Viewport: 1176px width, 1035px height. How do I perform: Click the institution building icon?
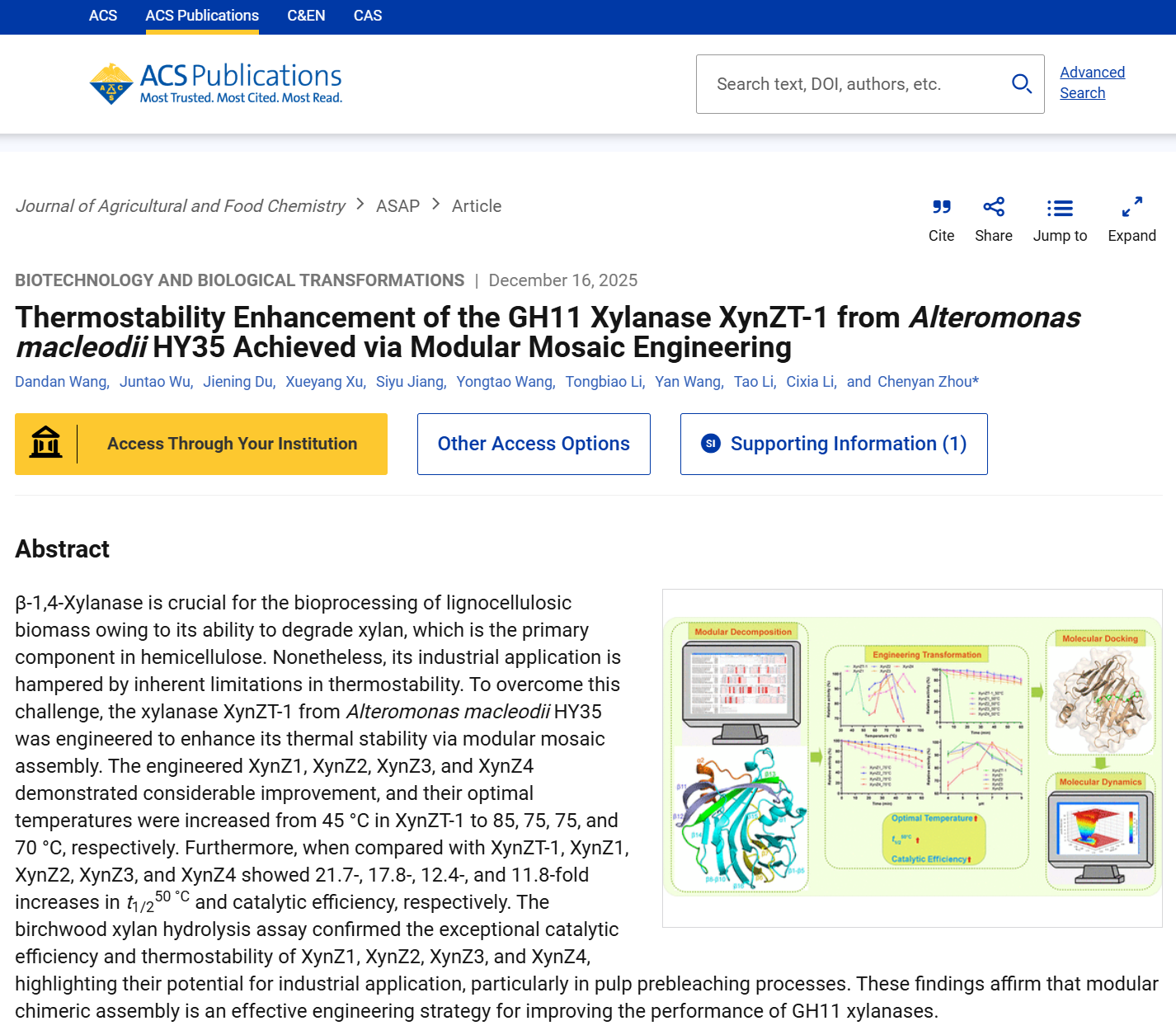point(46,444)
